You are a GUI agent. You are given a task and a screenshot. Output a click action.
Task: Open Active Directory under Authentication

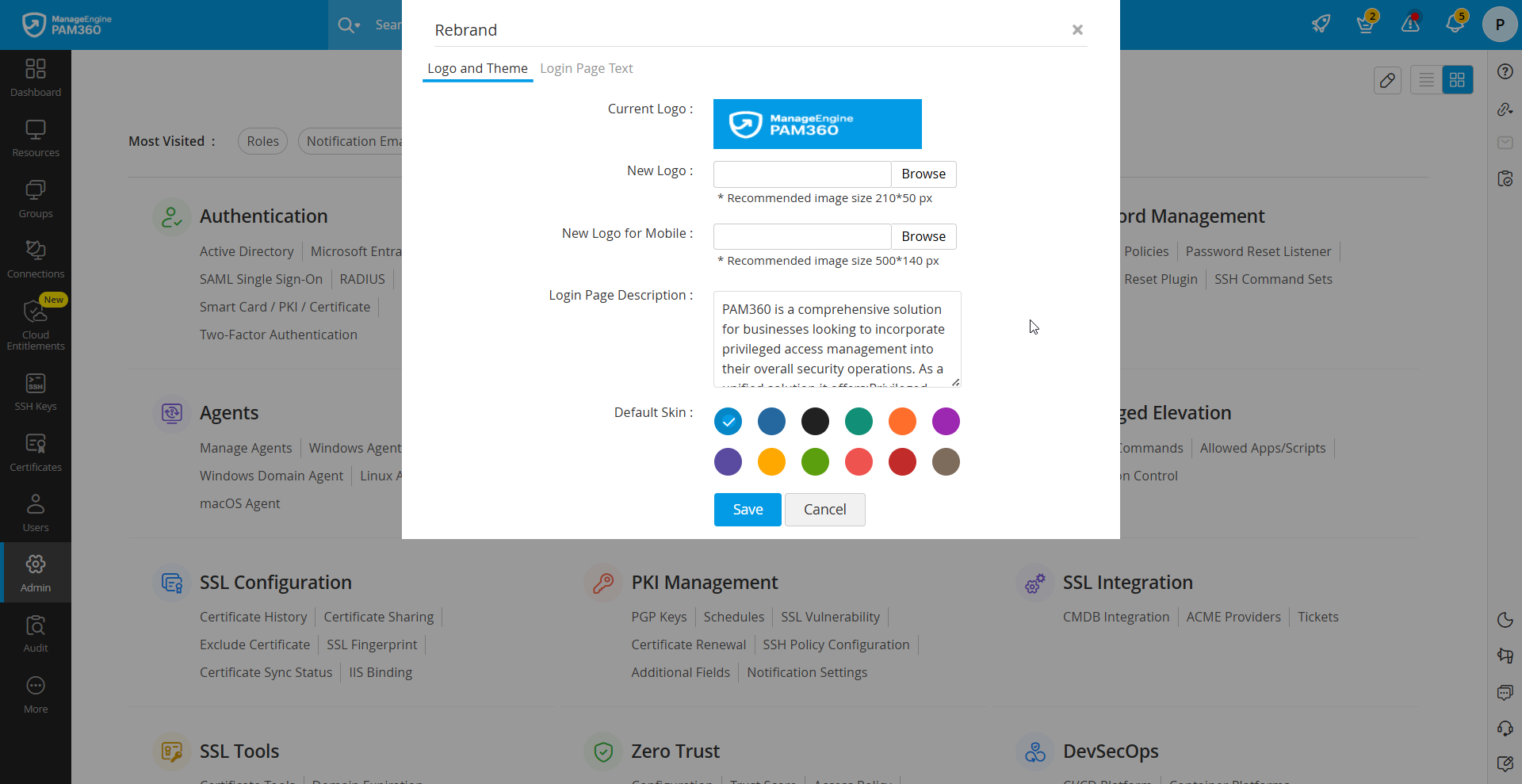point(247,251)
